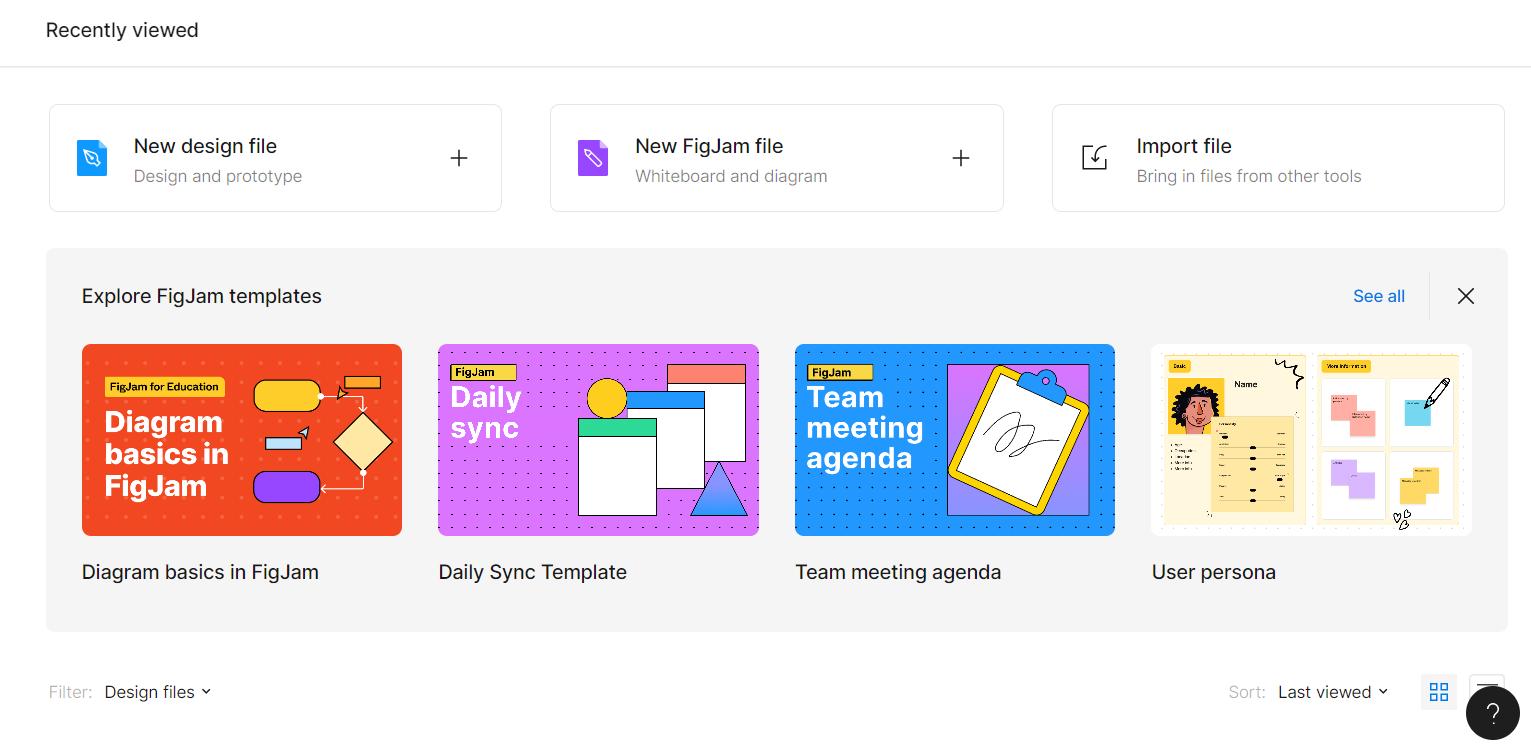Open the Team meeting agenda template
This screenshot has width=1531, height=753.
point(954,439)
